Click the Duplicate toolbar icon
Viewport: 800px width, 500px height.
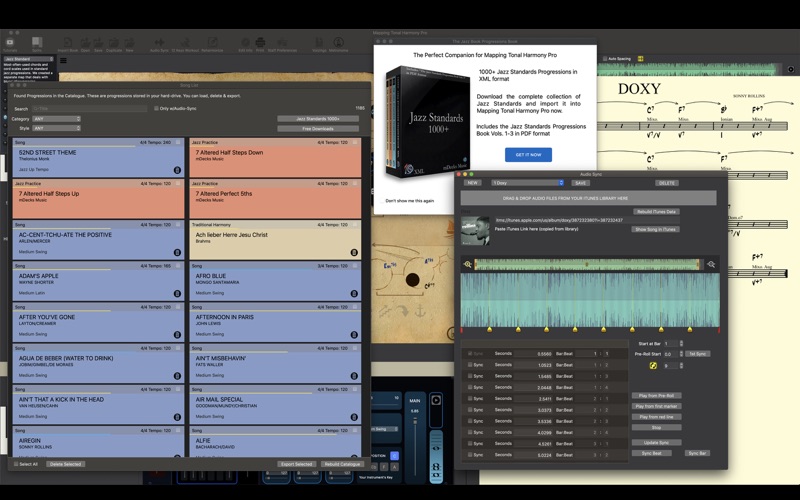pos(114,43)
